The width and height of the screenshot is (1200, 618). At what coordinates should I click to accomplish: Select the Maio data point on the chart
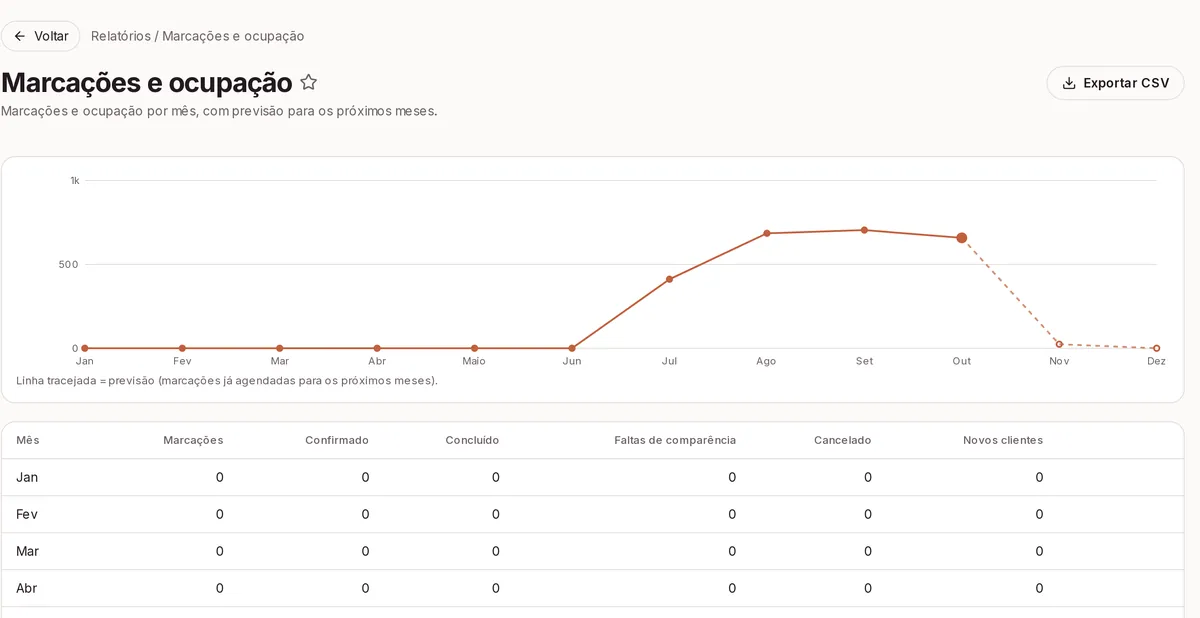474,348
